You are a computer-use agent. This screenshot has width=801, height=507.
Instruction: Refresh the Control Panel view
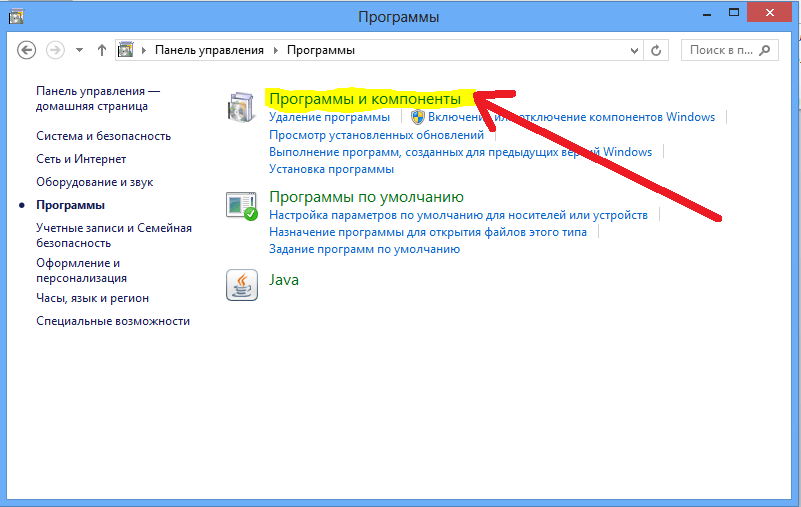point(657,50)
